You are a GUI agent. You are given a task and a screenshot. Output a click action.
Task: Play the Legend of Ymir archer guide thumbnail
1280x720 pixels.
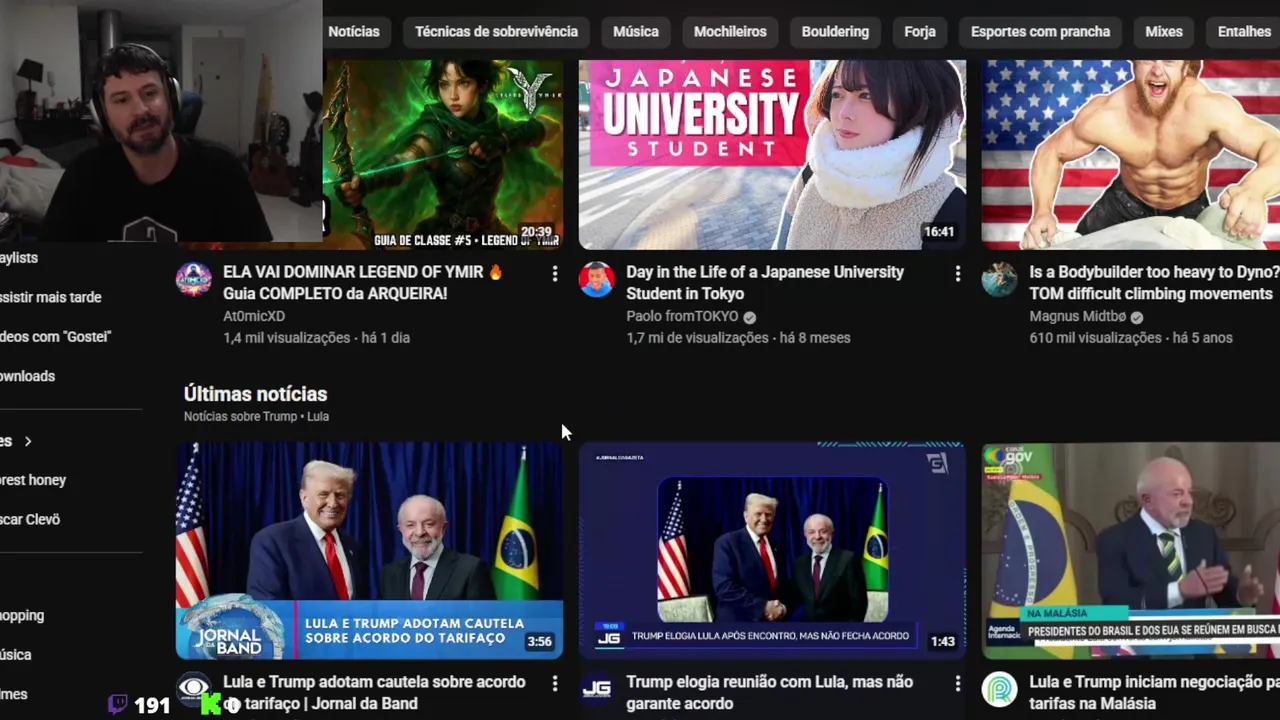(443, 155)
